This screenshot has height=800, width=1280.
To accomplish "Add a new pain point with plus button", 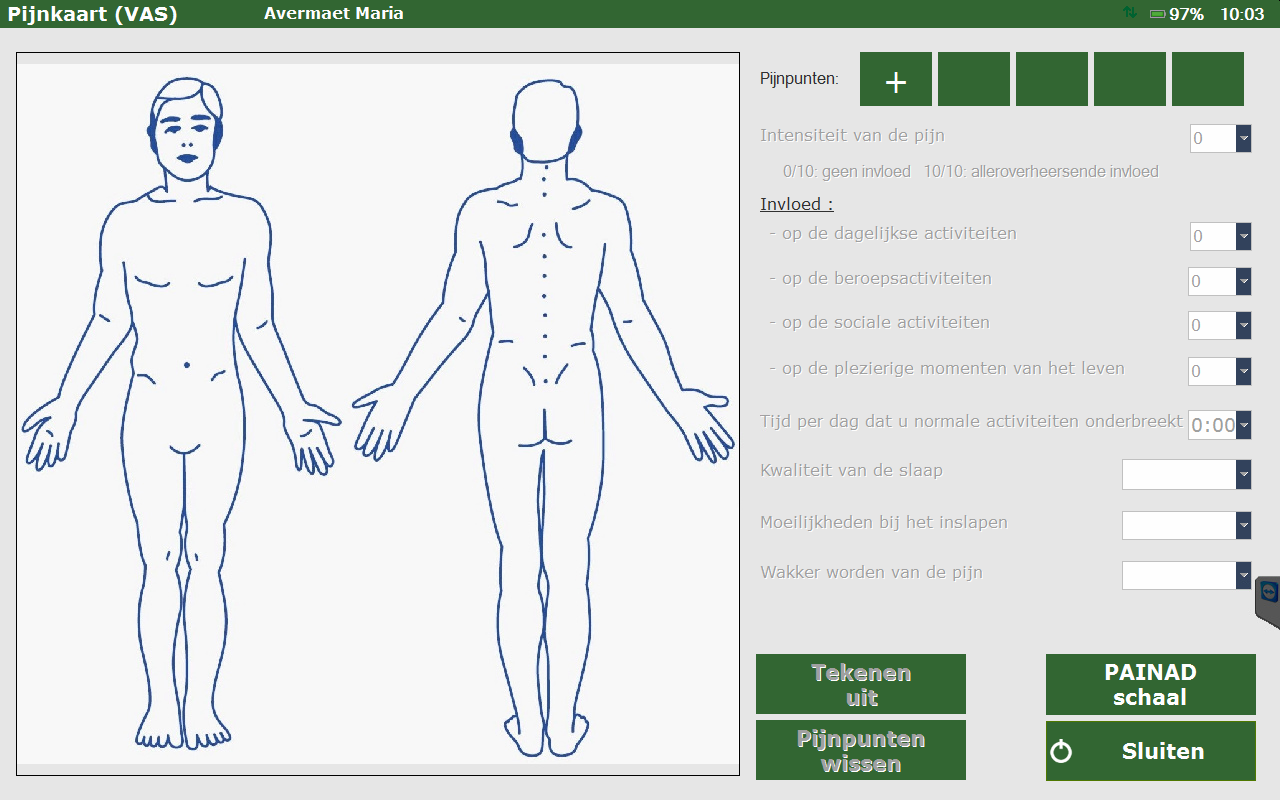I will (x=895, y=80).
